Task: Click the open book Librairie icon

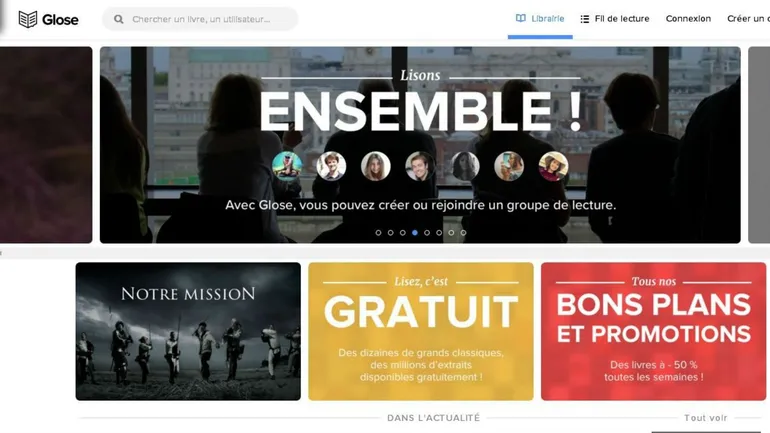Action: click(521, 18)
